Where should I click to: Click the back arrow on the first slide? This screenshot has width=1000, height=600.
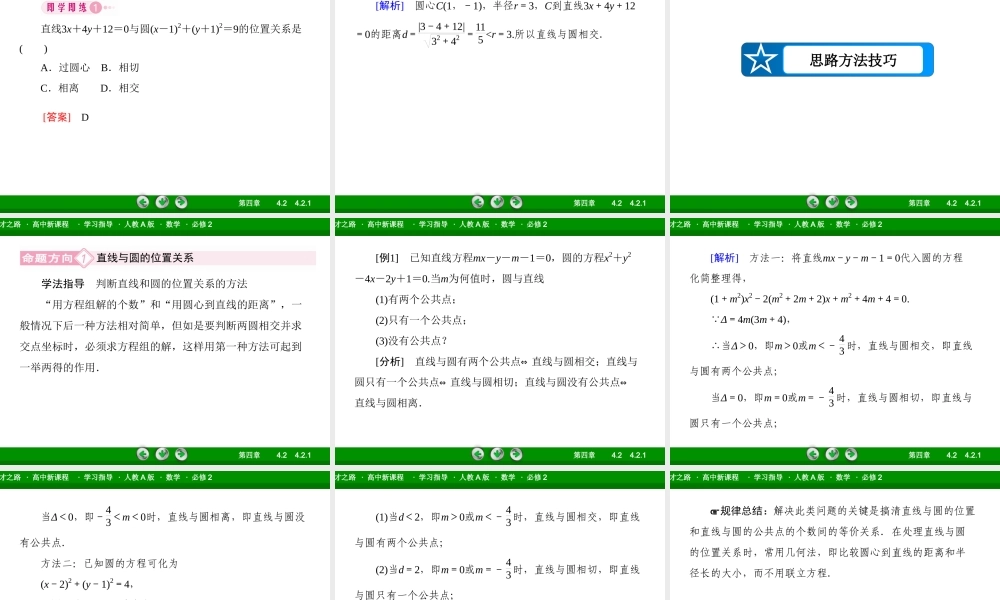pos(143,203)
